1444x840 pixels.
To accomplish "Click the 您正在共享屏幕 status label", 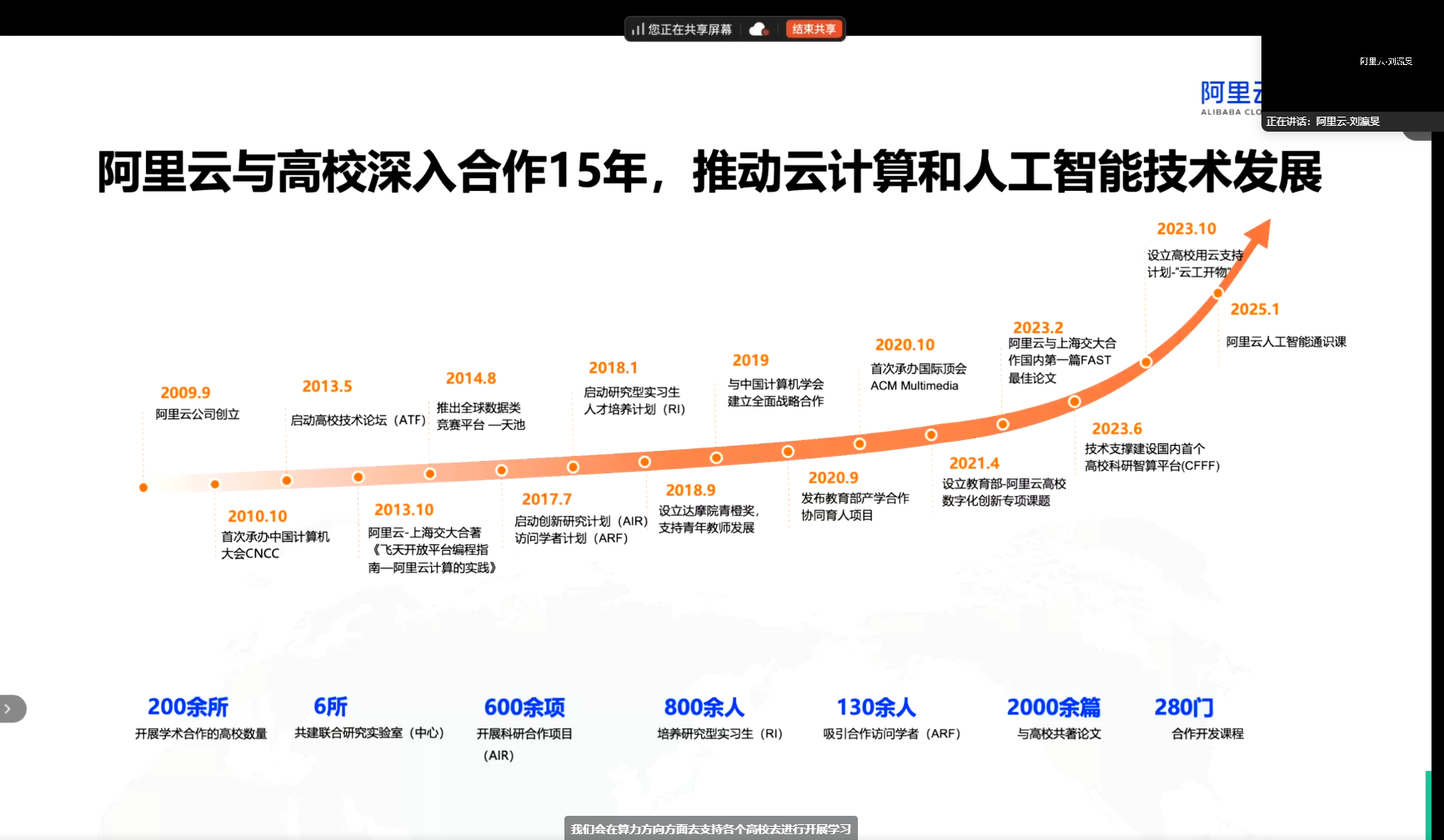I will [x=689, y=29].
